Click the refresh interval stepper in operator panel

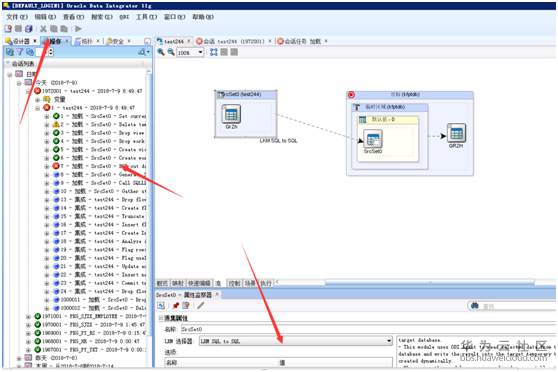tap(52, 52)
